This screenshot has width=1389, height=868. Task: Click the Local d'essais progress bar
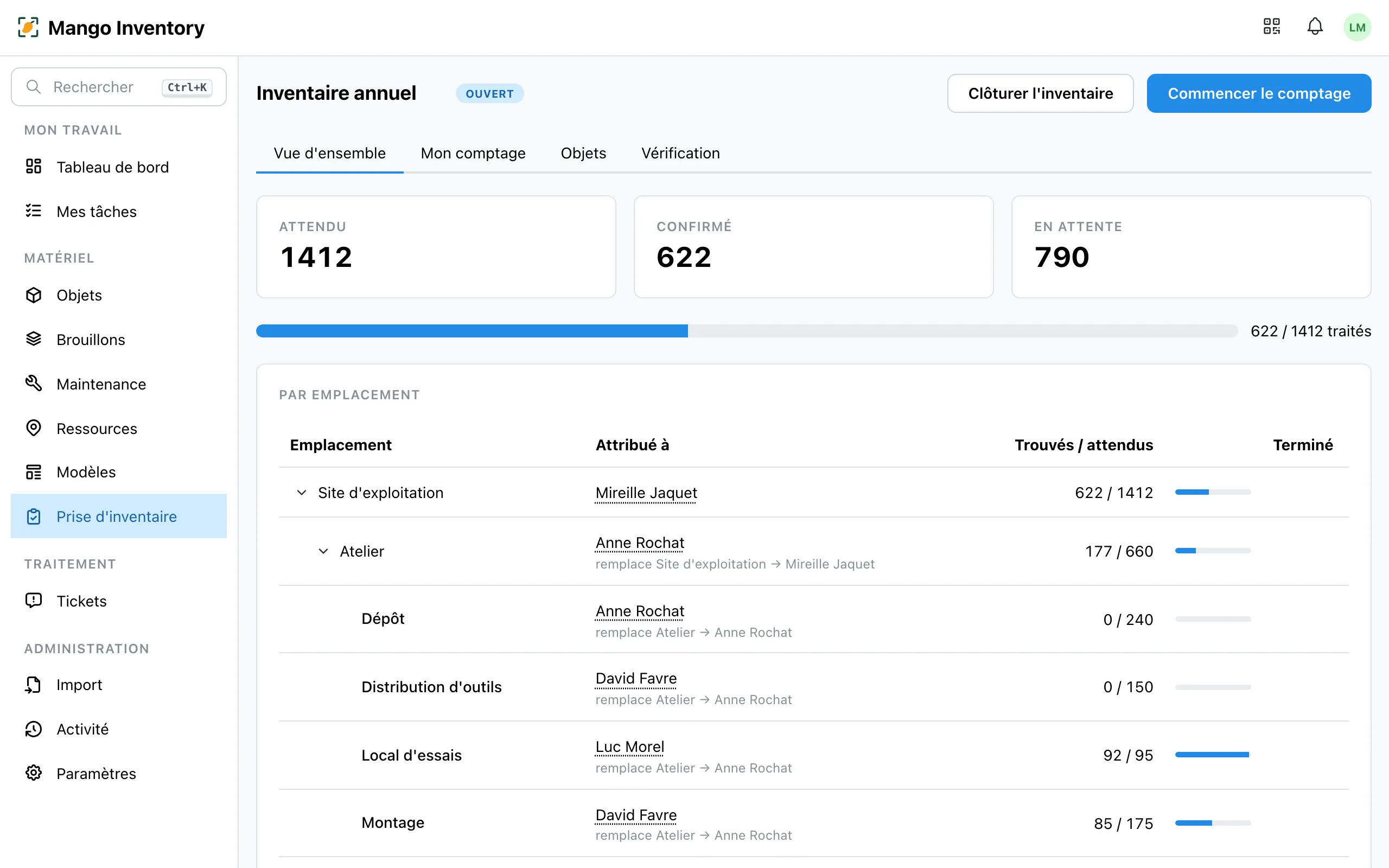pyautogui.click(x=1212, y=754)
